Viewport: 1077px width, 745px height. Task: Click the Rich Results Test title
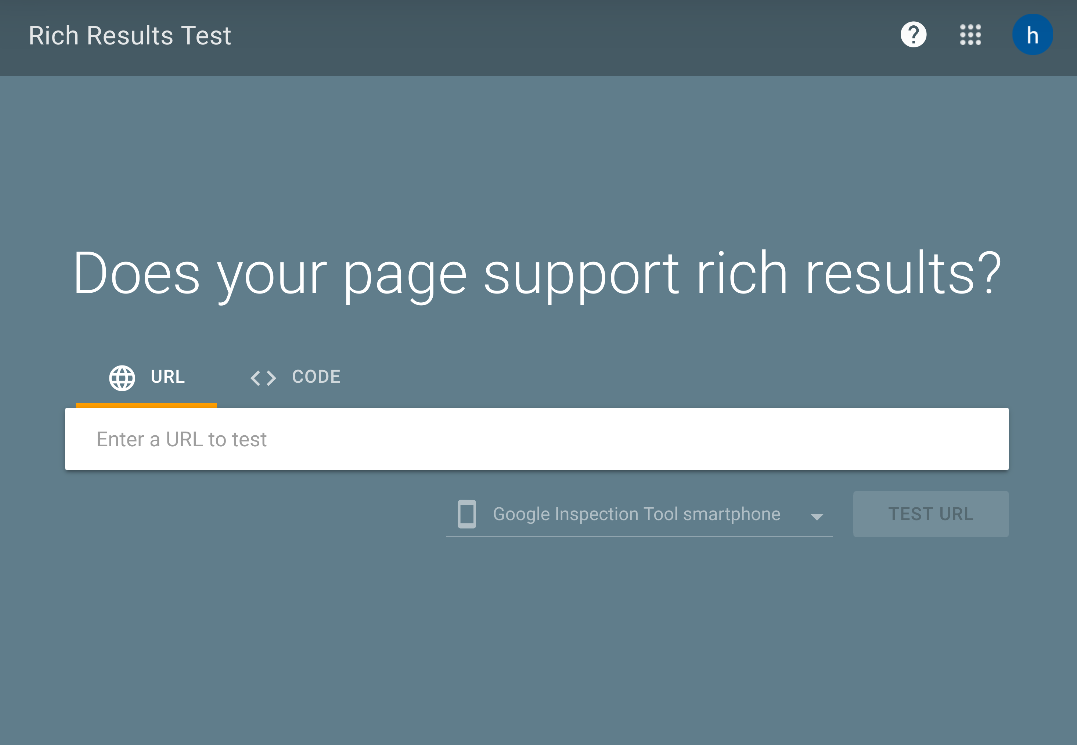tap(130, 36)
